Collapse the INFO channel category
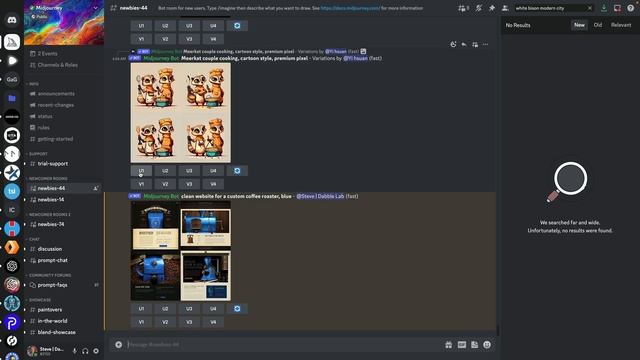The width and height of the screenshot is (640, 360). coord(34,84)
